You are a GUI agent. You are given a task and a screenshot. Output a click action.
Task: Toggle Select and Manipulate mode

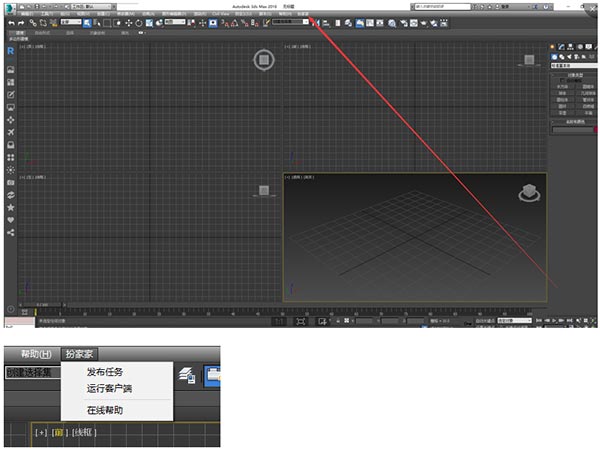[x=202, y=23]
